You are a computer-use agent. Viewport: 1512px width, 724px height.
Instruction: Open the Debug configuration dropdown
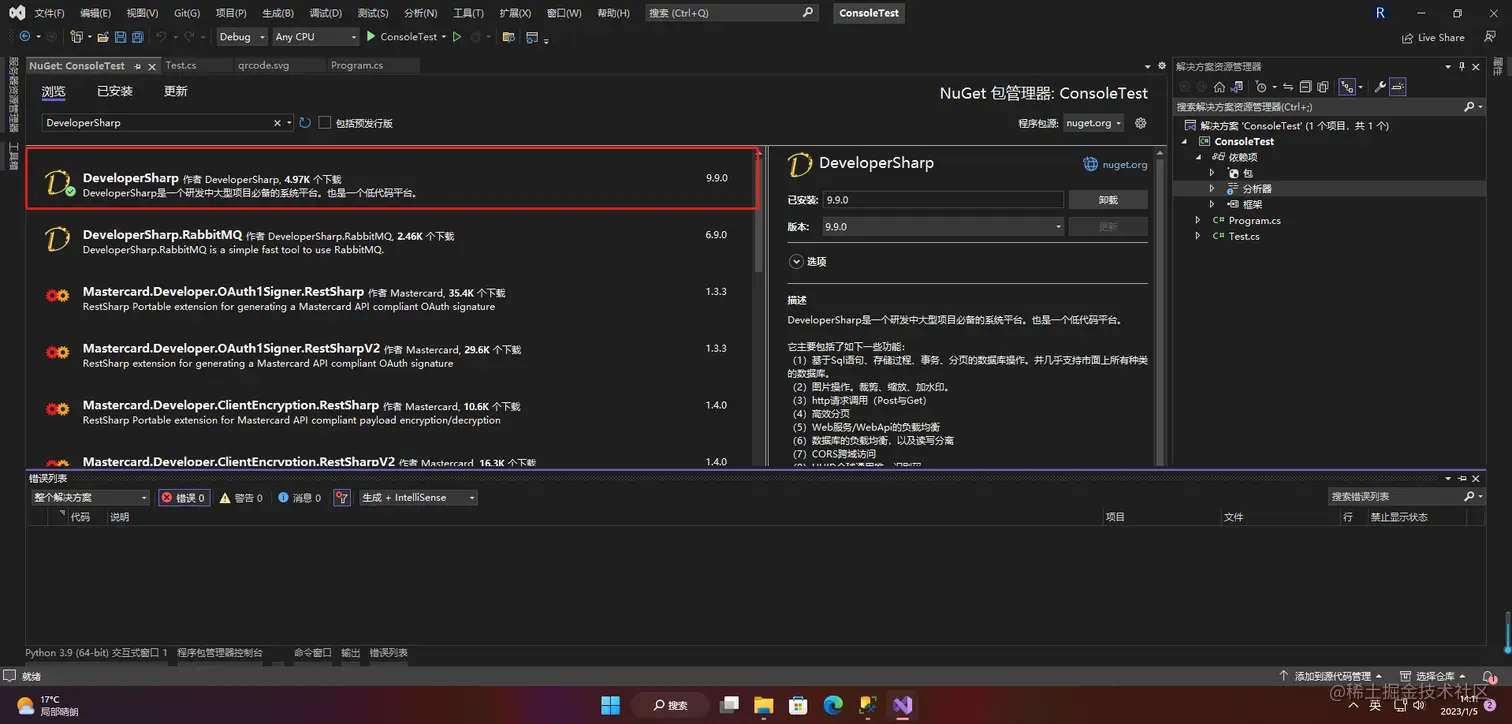click(x=242, y=37)
